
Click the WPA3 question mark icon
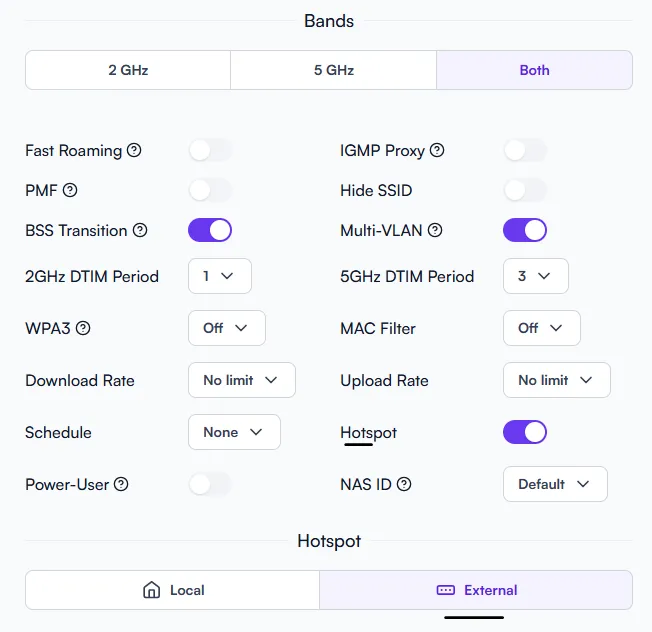(x=83, y=328)
